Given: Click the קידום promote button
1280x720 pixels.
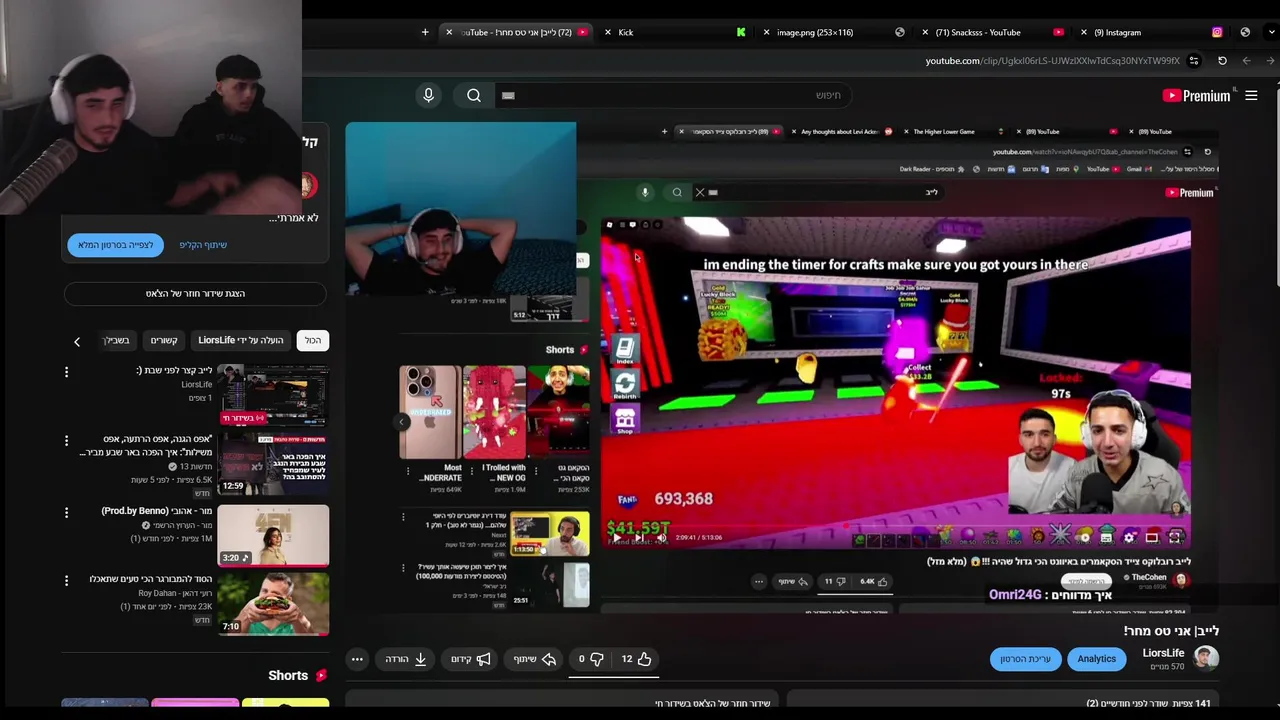Looking at the screenshot, I should pos(471,659).
